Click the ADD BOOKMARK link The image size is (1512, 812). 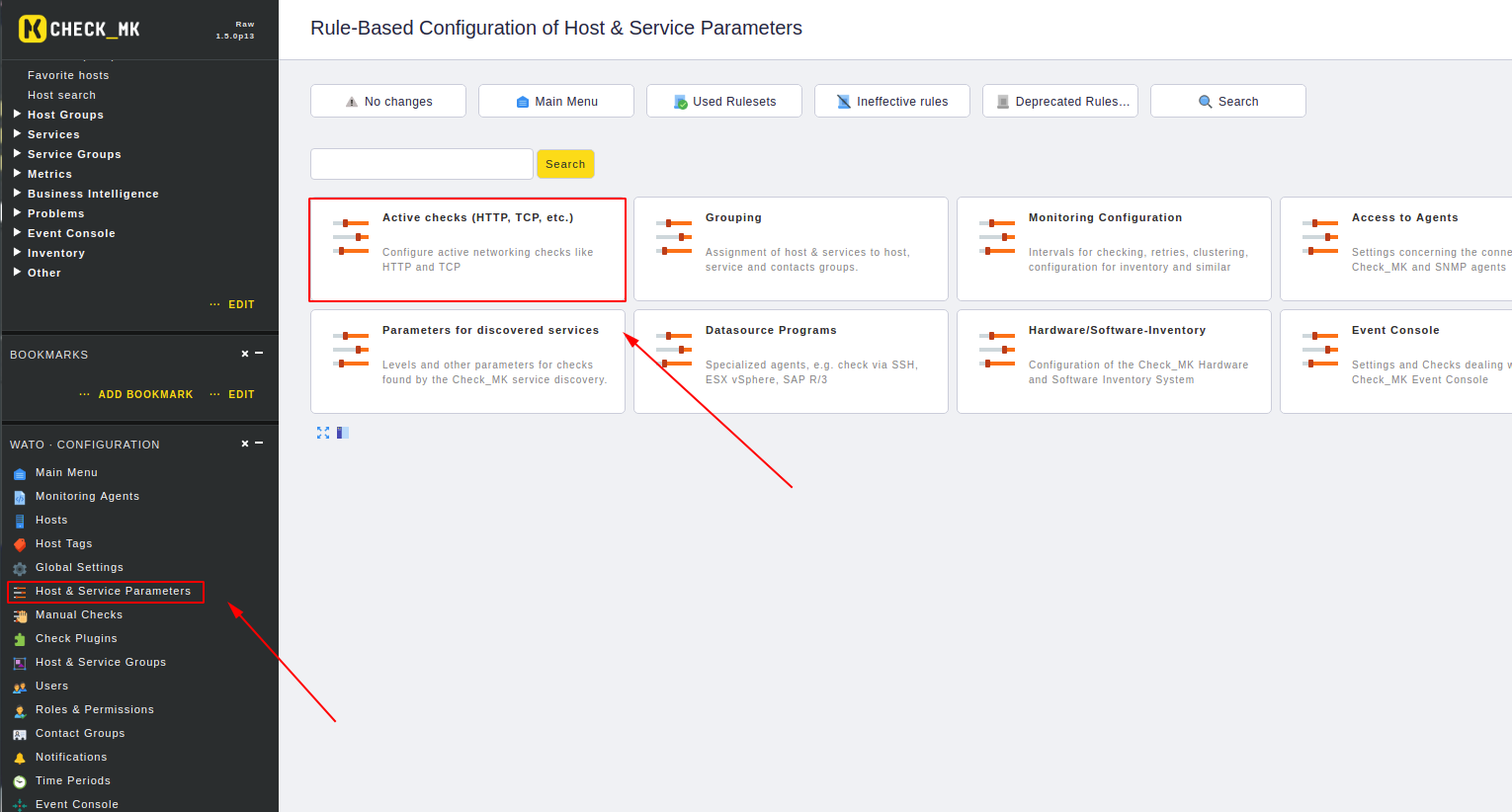(x=145, y=394)
